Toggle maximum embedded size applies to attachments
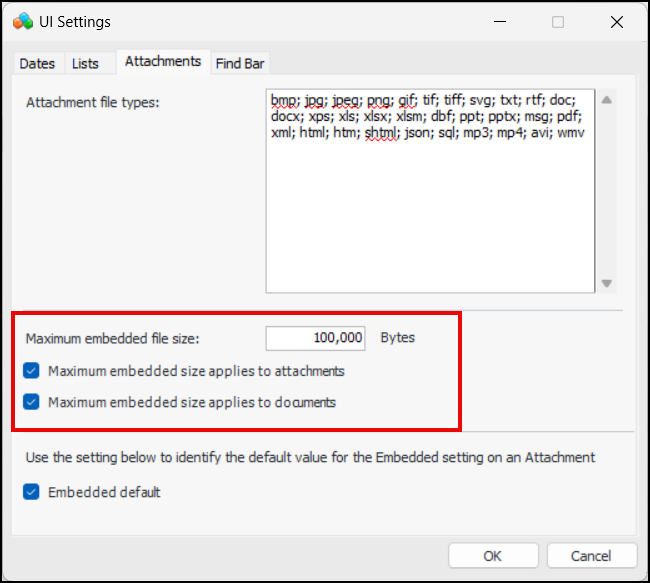The image size is (650, 583). (x=32, y=371)
